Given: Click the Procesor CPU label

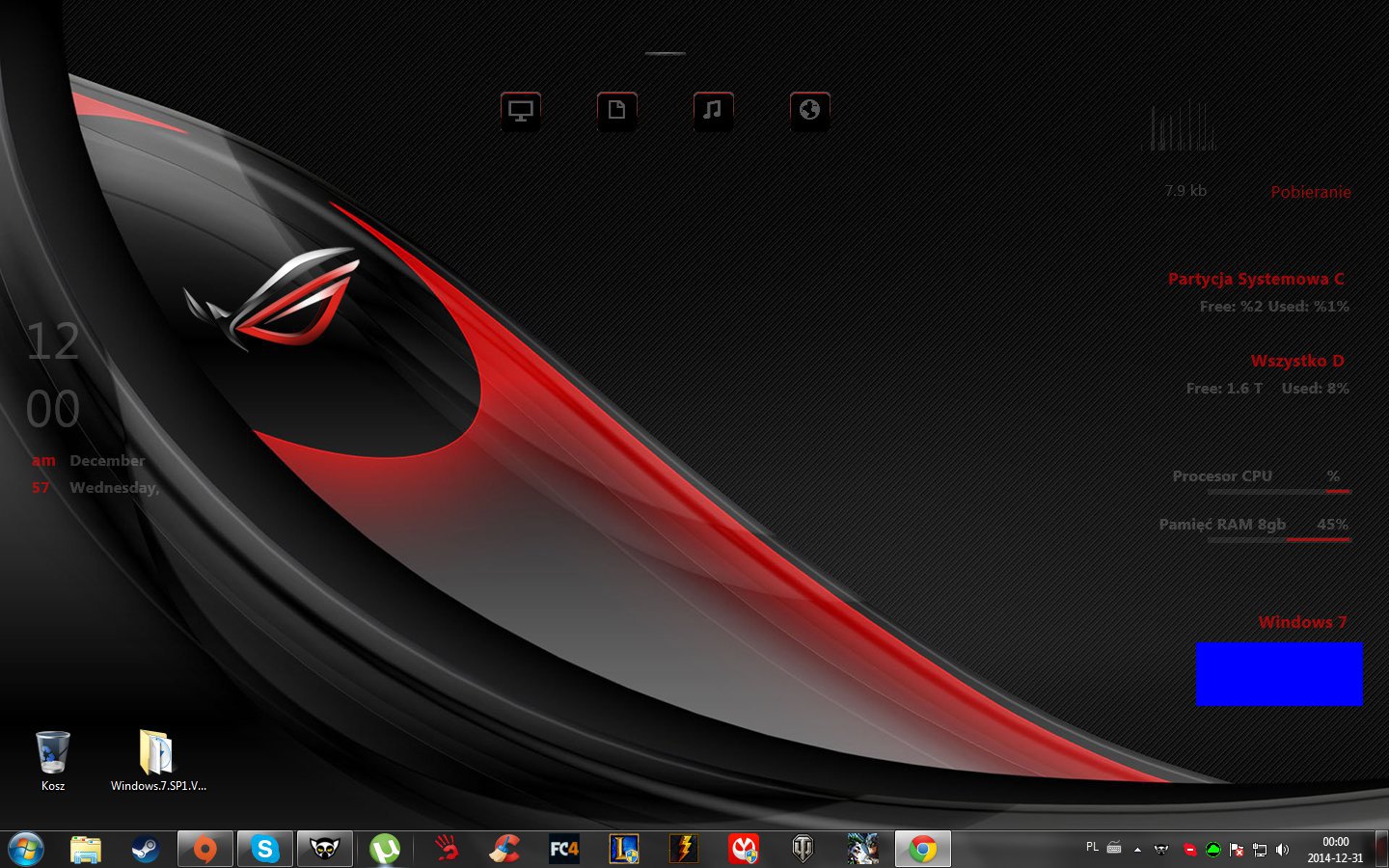Looking at the screenshot, I should click(x=1222, y=476).
